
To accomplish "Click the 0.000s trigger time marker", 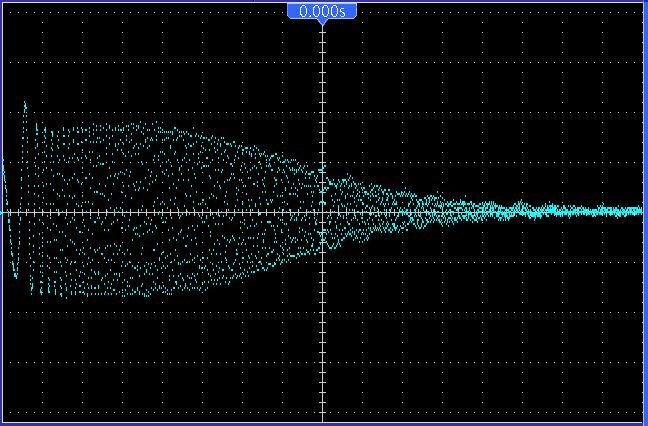I will 322,12.
